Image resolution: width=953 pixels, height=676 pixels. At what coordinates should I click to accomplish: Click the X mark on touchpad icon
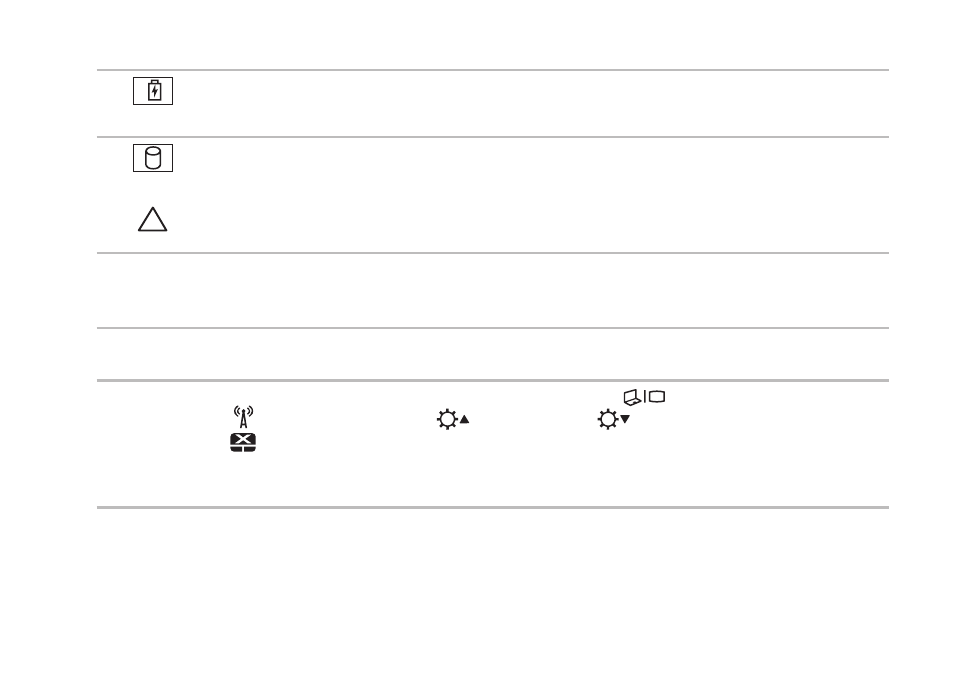(243, 439)
